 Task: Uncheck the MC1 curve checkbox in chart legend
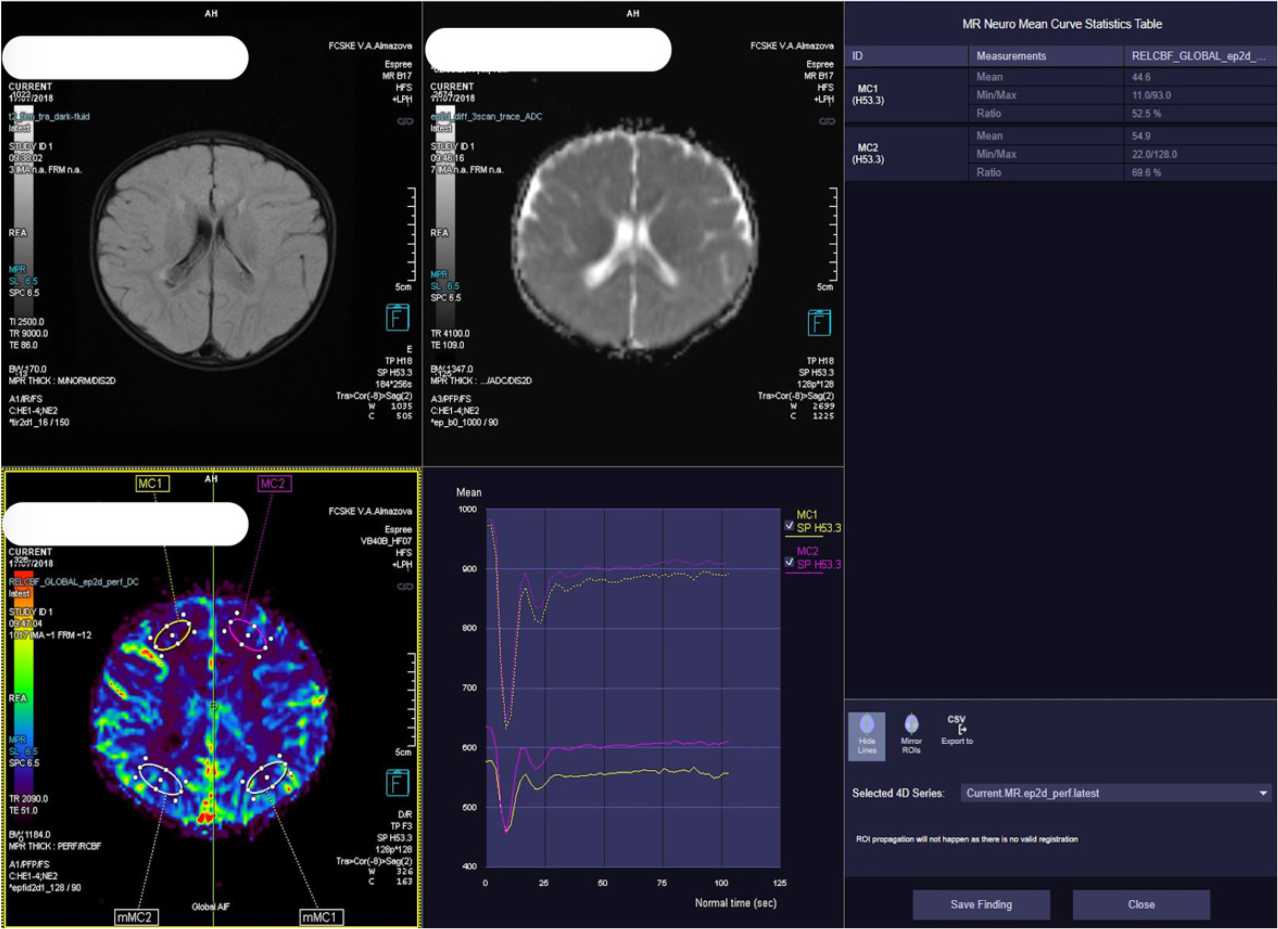[x=790, y=527]
